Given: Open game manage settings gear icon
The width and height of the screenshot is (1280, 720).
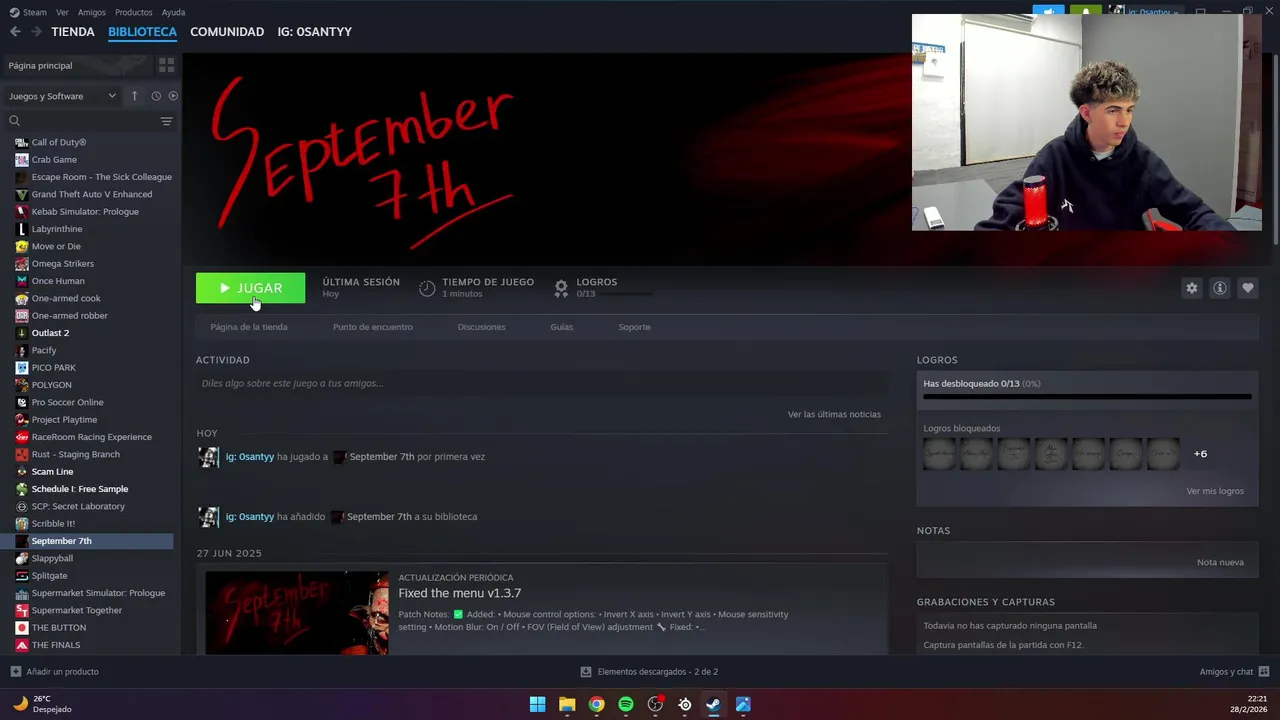Looking at the screenshot, I should [1191, 288].
